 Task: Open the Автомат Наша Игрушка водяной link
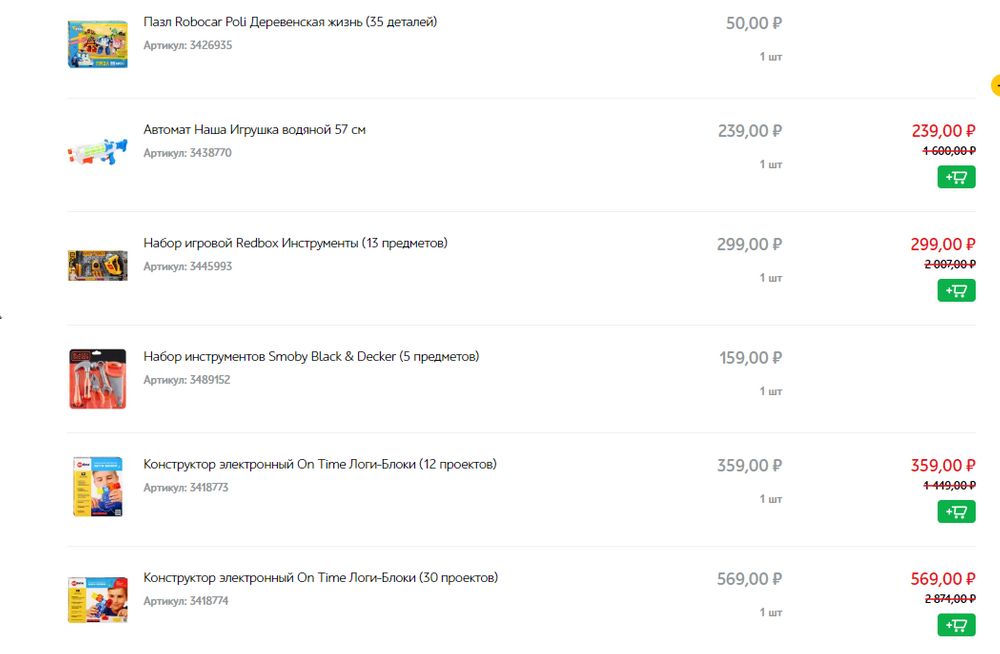tap(254, 130)
